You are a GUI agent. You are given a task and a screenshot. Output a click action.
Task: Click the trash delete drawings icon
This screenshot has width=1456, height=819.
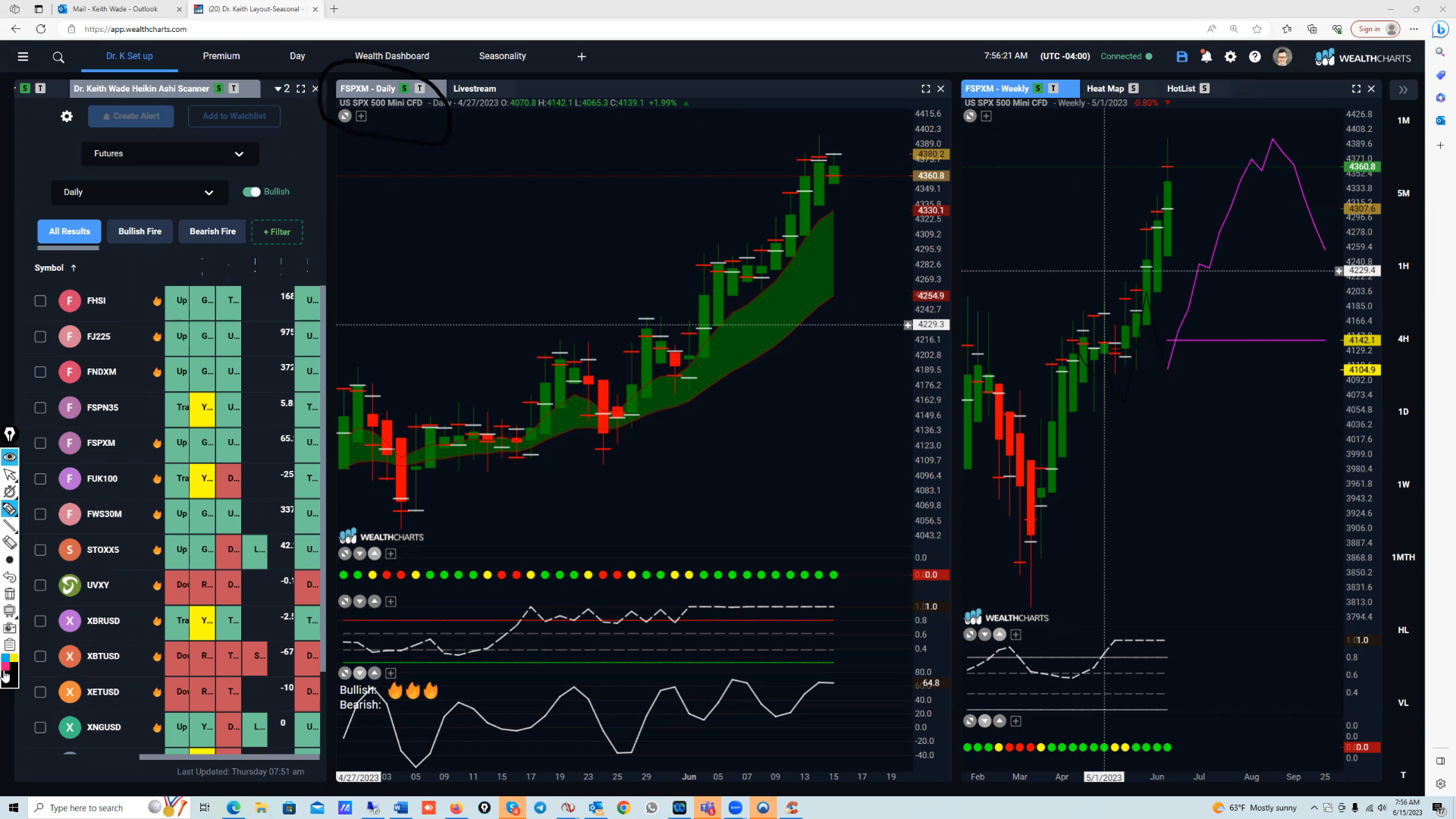(x=10, y=594)
